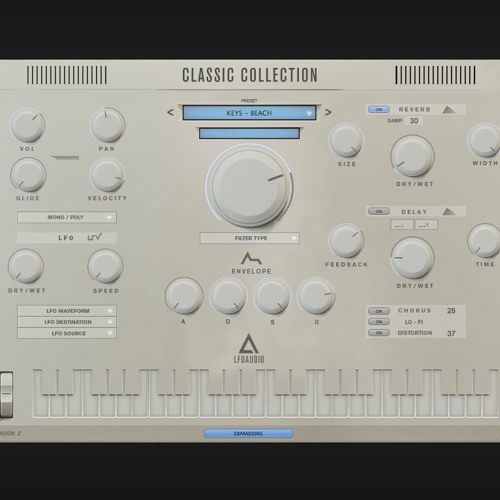Click the Expansions button
Viewport: 500px width, 500px height.
248,433
